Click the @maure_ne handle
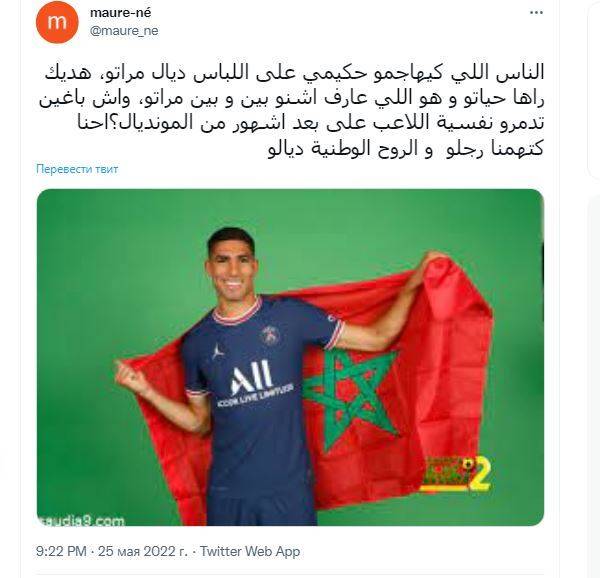 (x=124, y=31)
